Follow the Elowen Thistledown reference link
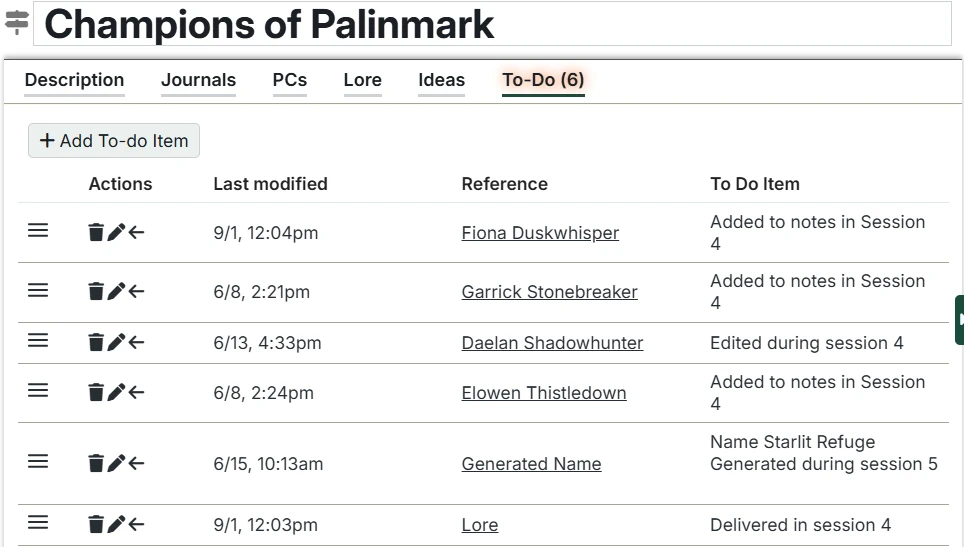The width and height of the screenshot is (964, 547). (544, 393)
